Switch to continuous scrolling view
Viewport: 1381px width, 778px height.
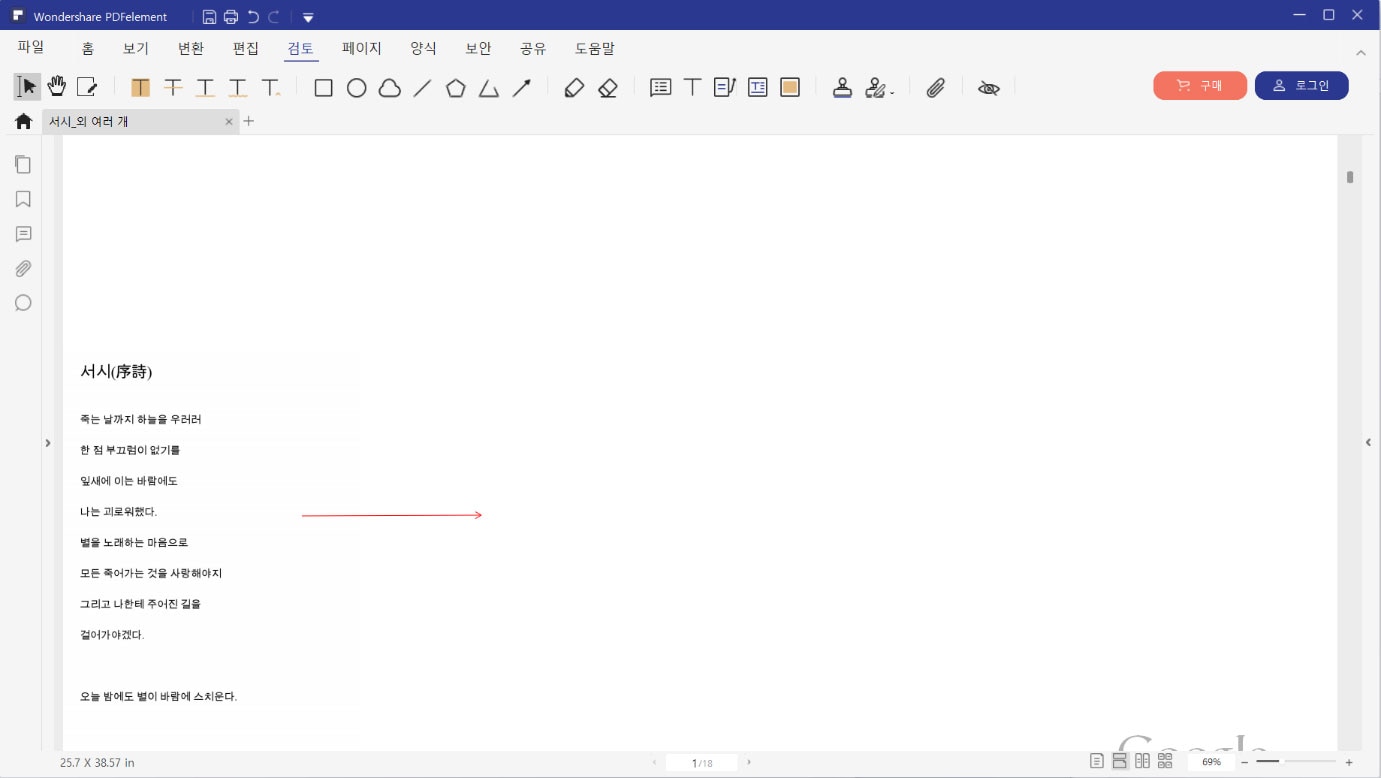coord(1119,762)
